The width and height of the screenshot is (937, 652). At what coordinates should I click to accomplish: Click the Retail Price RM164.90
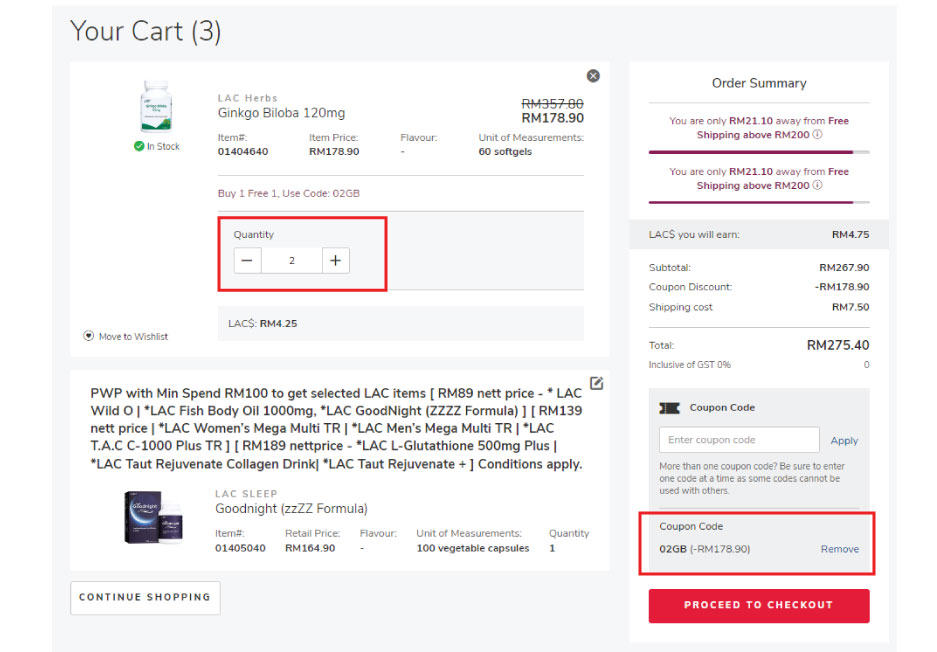coord(310,548)
